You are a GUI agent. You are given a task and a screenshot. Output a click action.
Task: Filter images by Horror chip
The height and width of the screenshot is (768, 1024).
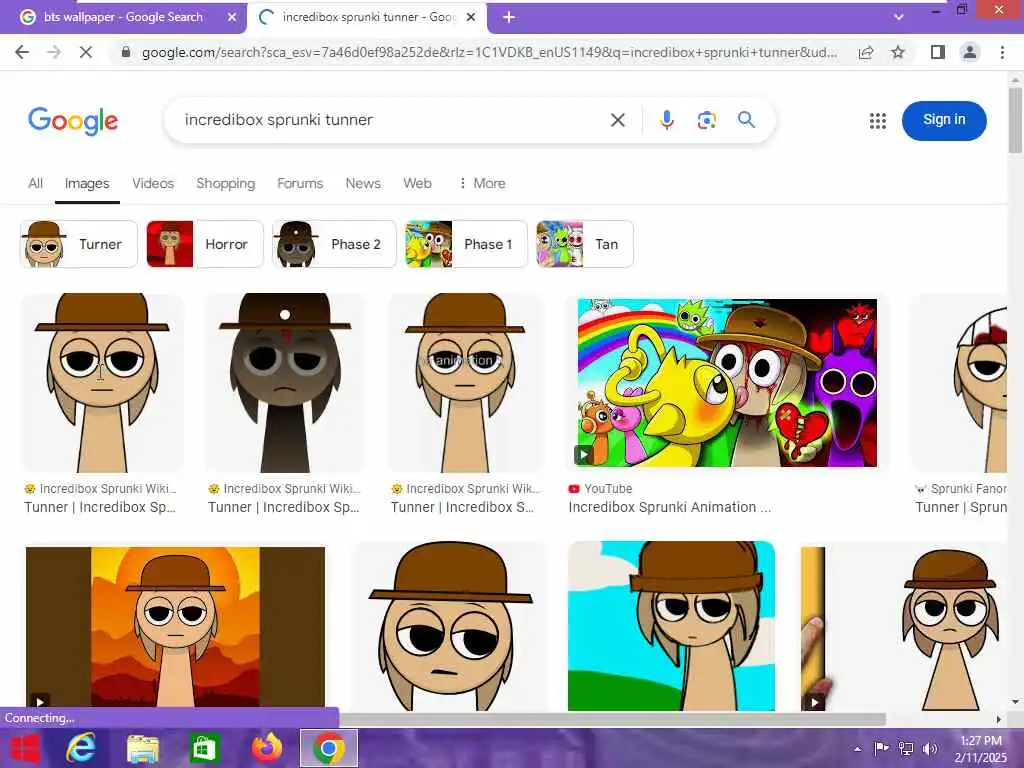tap(204, 244)
